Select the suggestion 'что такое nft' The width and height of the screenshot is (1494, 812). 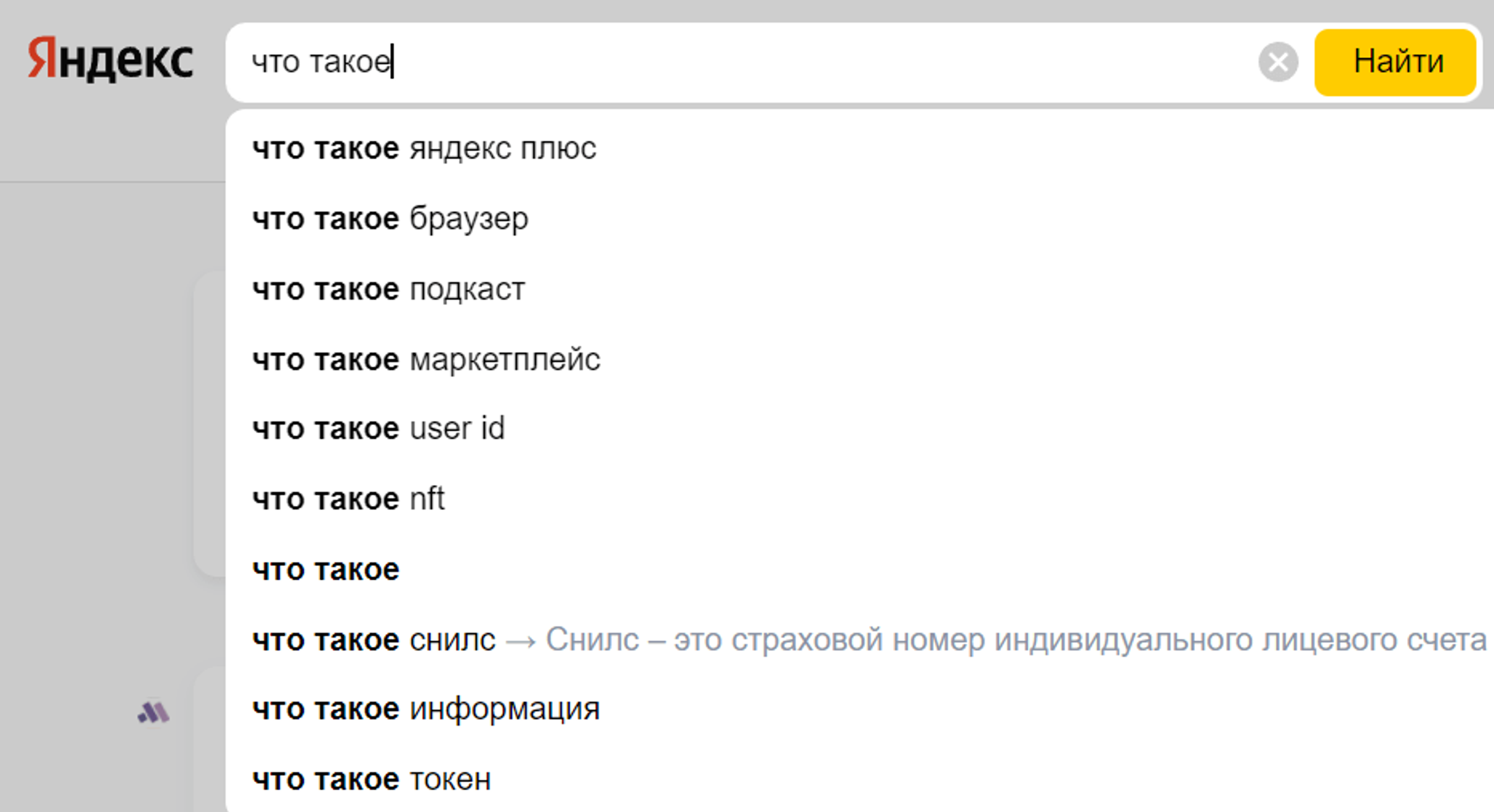coord(348,499)
